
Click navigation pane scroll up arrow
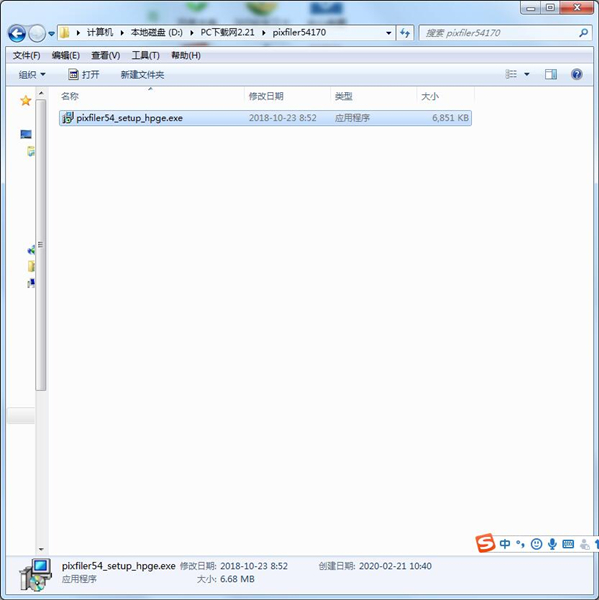41,93
